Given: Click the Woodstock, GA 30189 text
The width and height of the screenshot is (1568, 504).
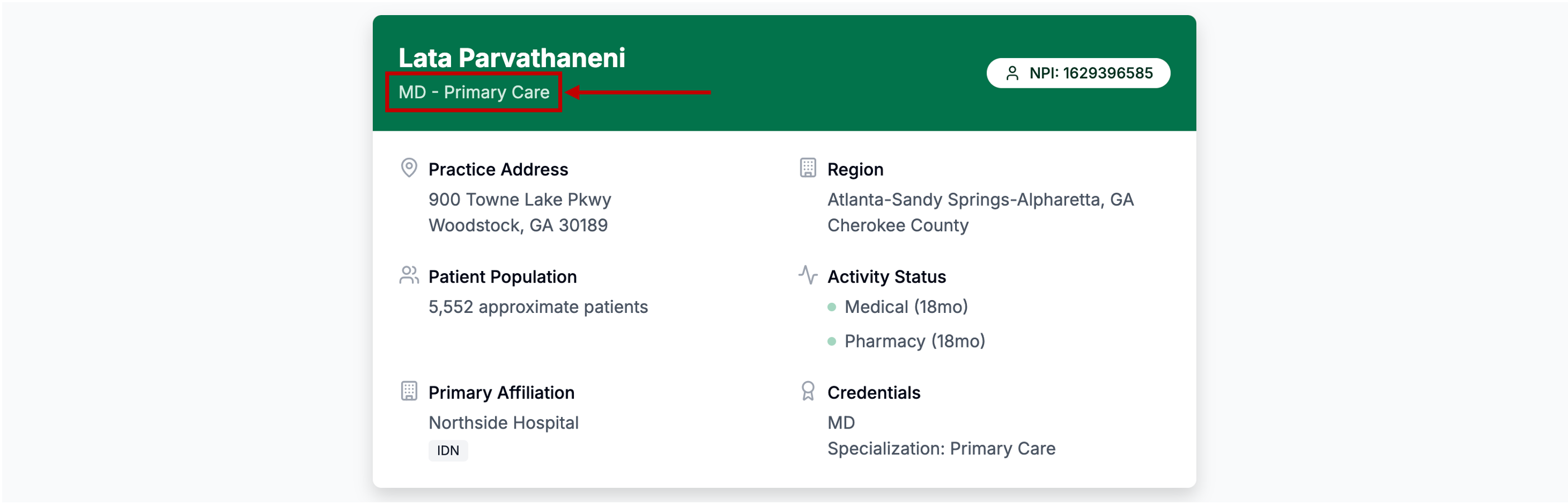Looking at the screenshot, I should [517, 226].
